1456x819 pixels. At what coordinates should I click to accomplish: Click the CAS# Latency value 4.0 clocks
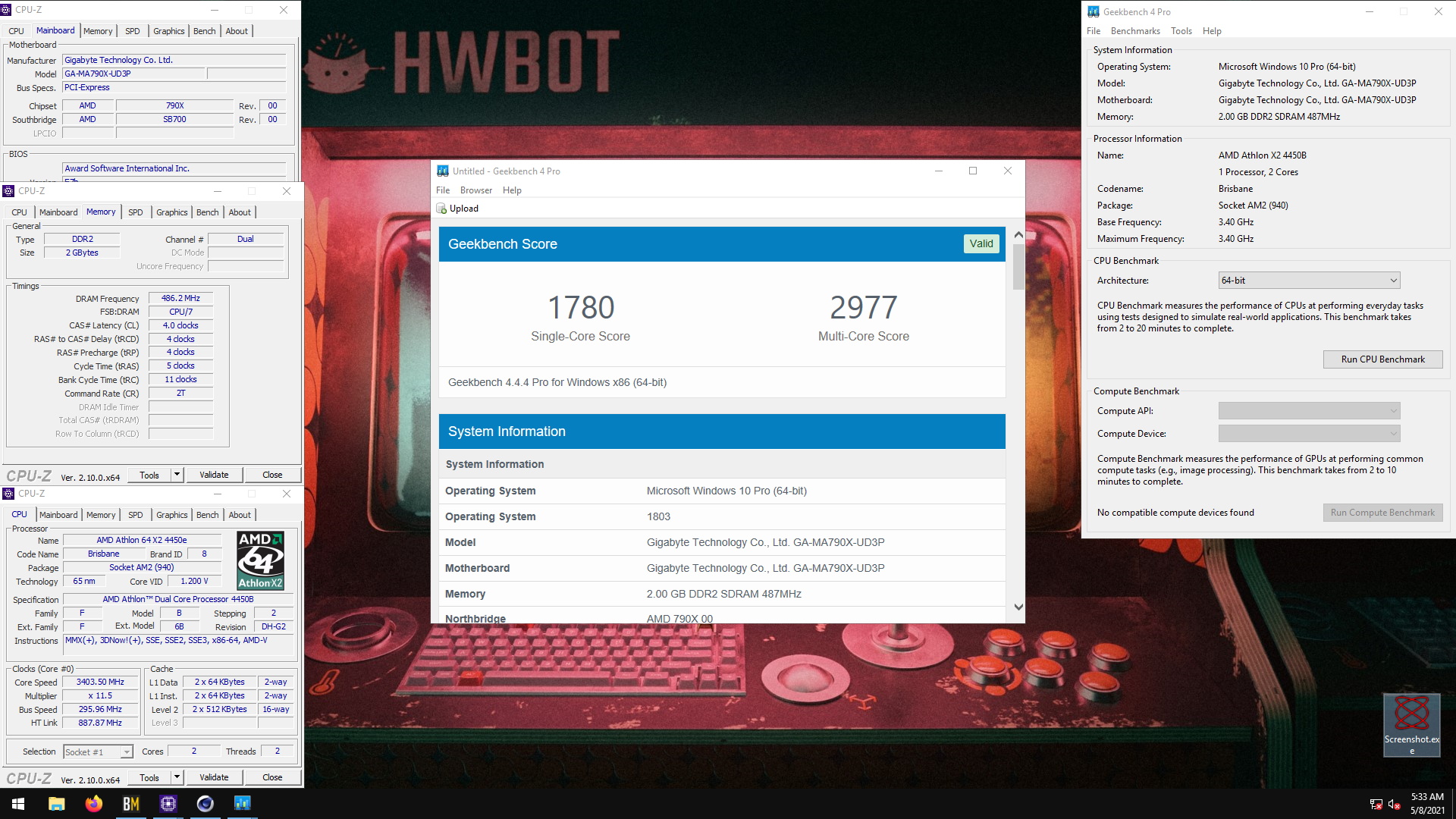[180, 325]
